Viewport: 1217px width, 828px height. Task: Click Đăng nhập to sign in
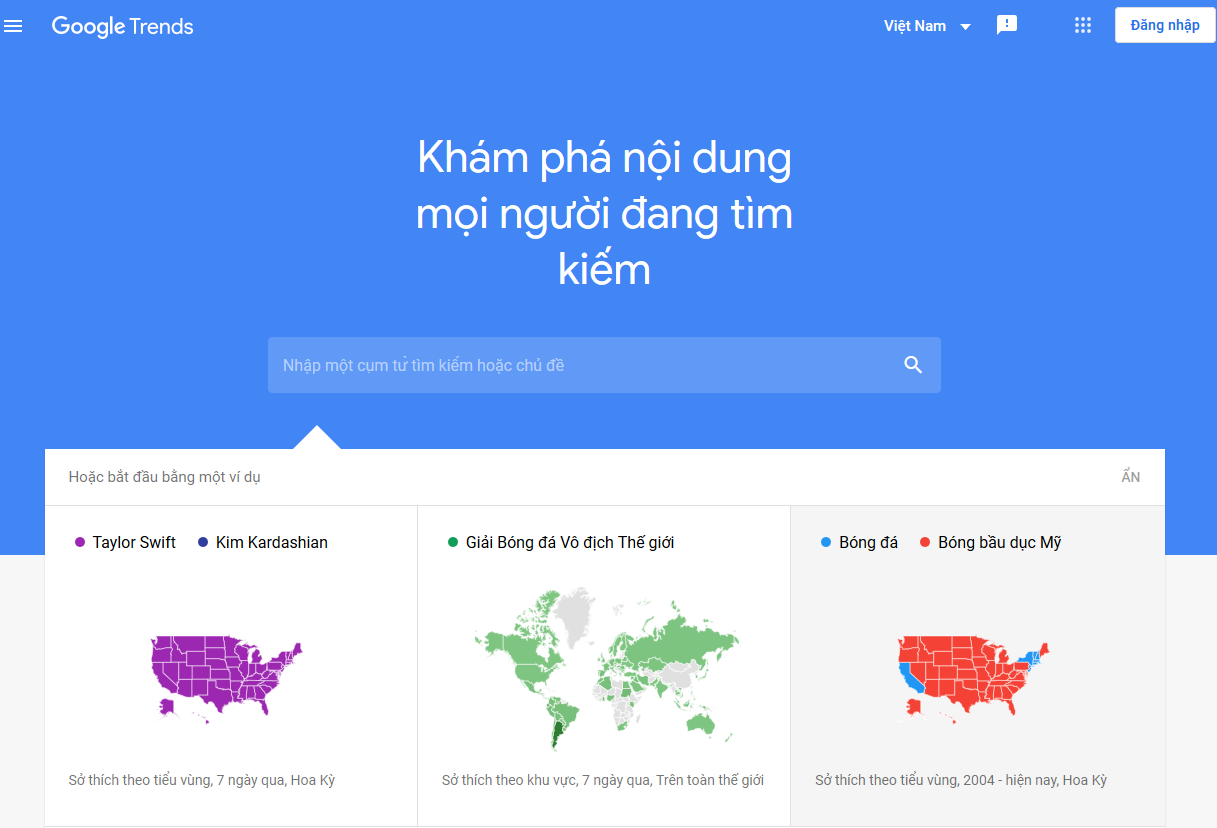(1164, 25)
